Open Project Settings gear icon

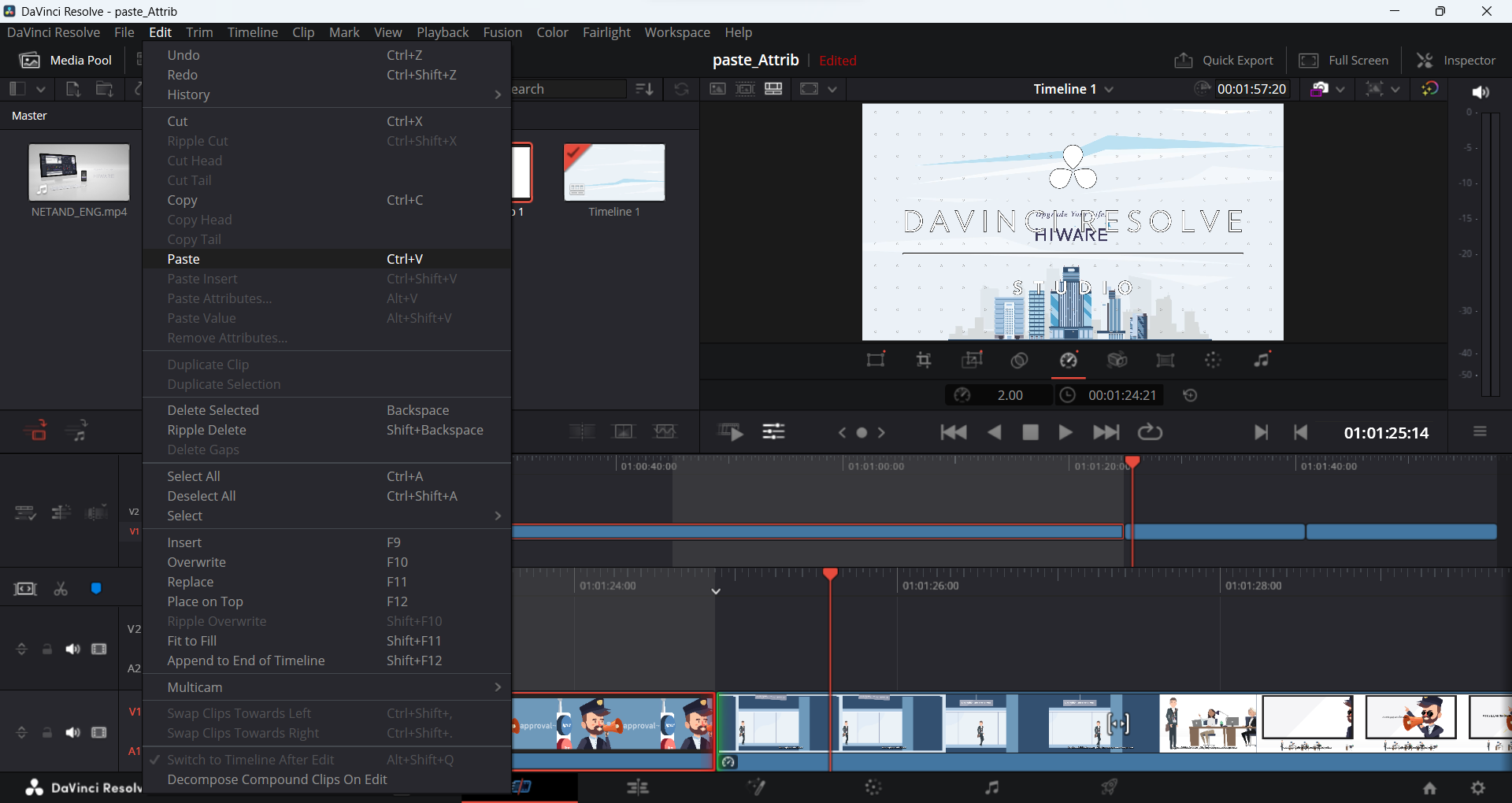coord(1478,787)
